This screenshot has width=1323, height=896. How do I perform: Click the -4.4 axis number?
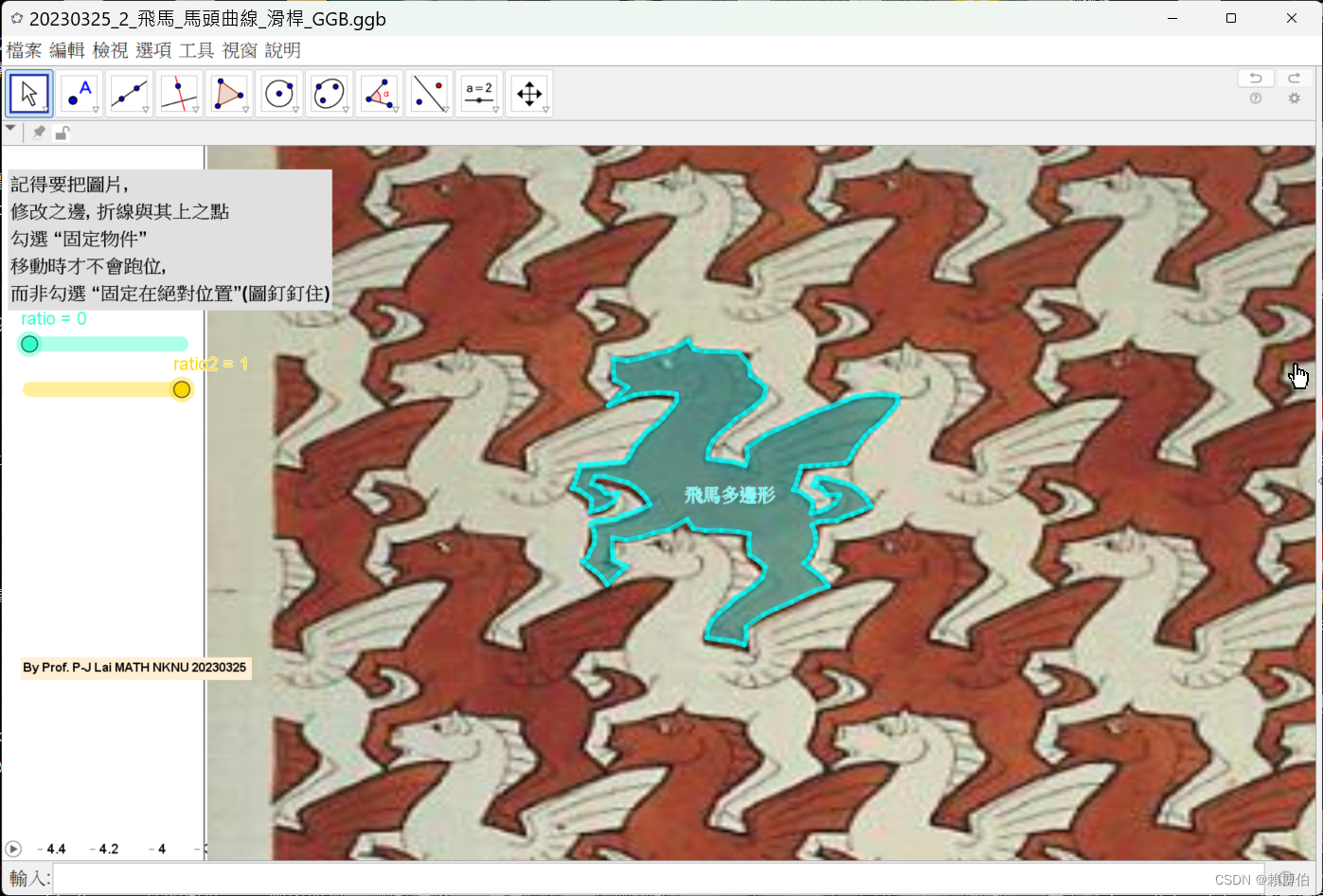(x=51, y=849)
